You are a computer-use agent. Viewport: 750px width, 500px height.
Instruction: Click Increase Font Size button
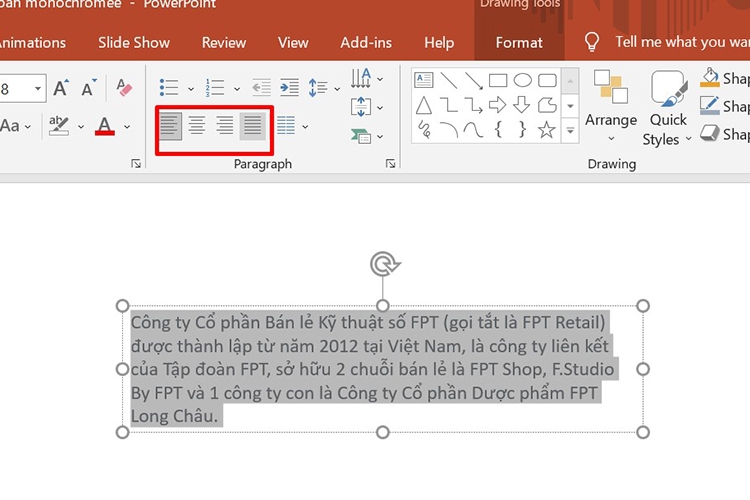(61, 88)
